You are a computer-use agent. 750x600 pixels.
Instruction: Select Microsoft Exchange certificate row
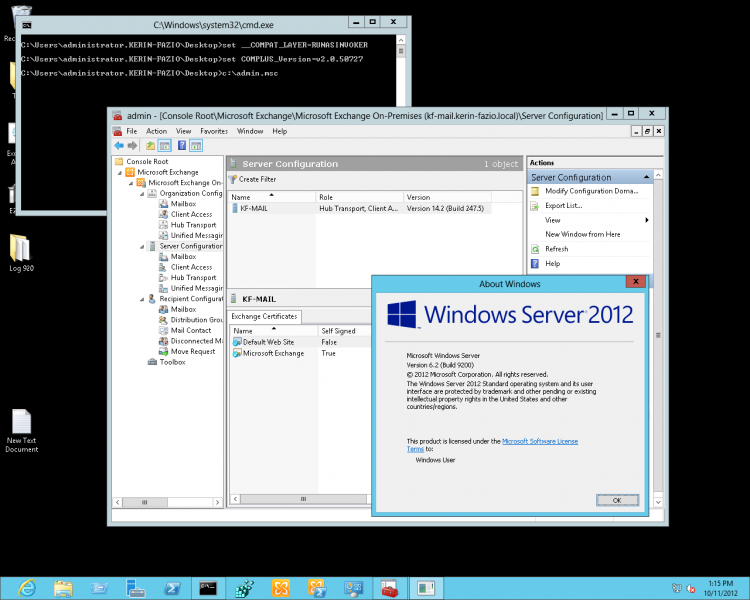pyautogui.click(x=300, y=354)
